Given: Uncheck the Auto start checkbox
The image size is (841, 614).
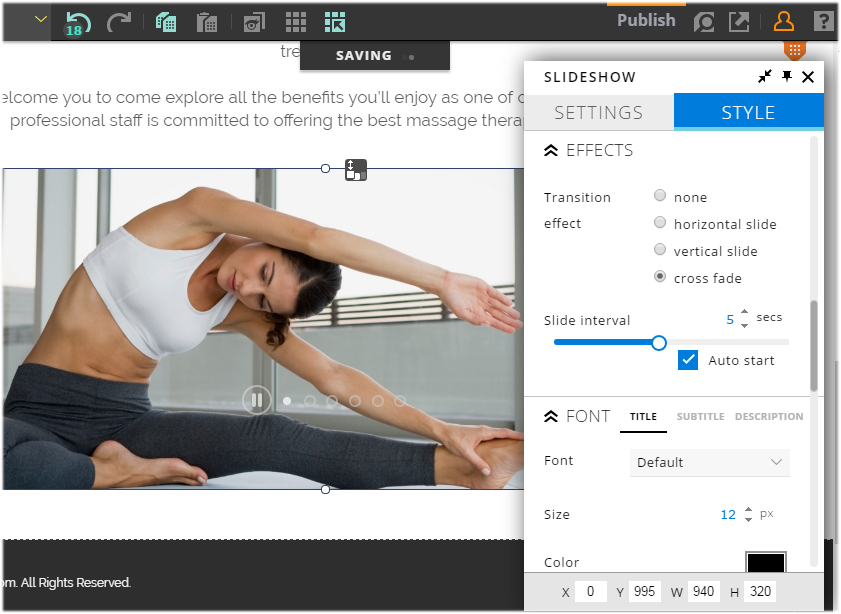Looking at the screenshot, I should tap(688, 360).
